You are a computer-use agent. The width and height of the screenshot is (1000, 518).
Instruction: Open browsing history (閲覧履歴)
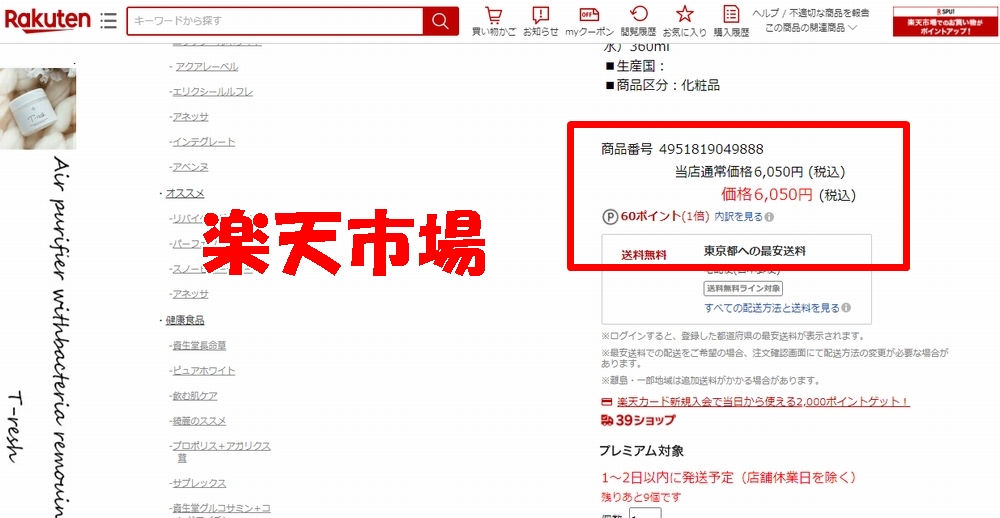(x=638, y=21)
